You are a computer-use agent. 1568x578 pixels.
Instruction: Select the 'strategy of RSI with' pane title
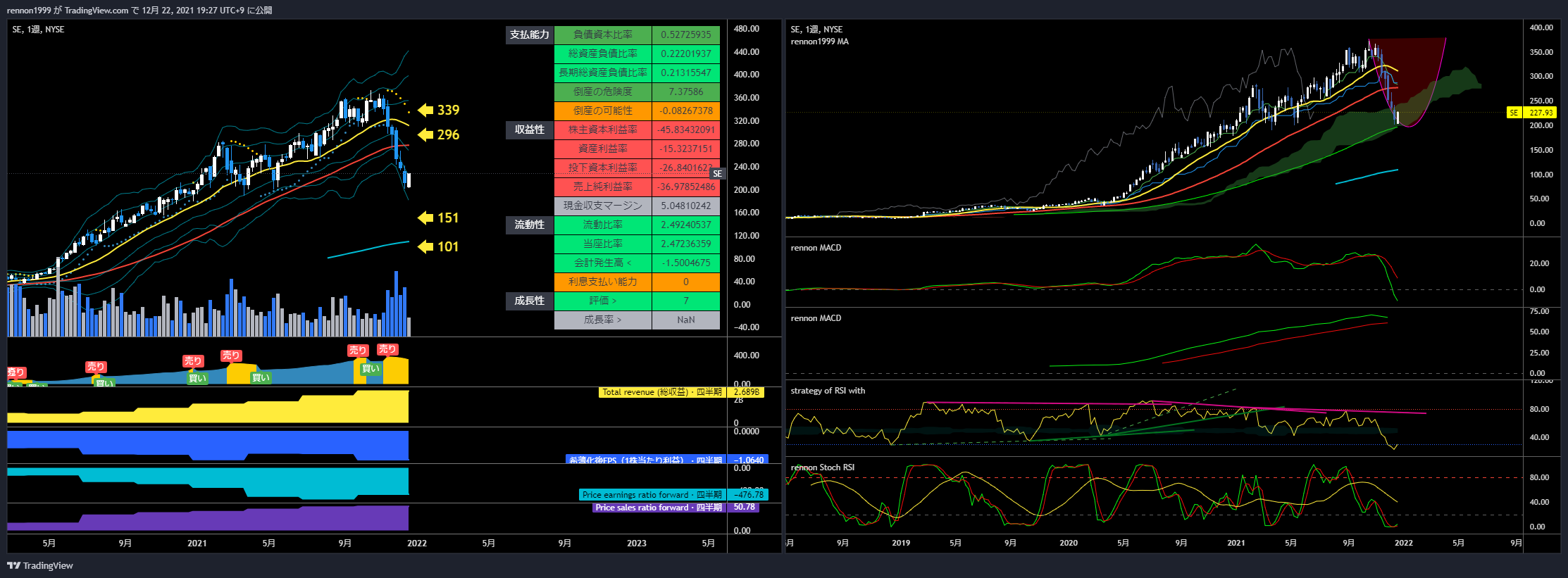coord(828,391)
